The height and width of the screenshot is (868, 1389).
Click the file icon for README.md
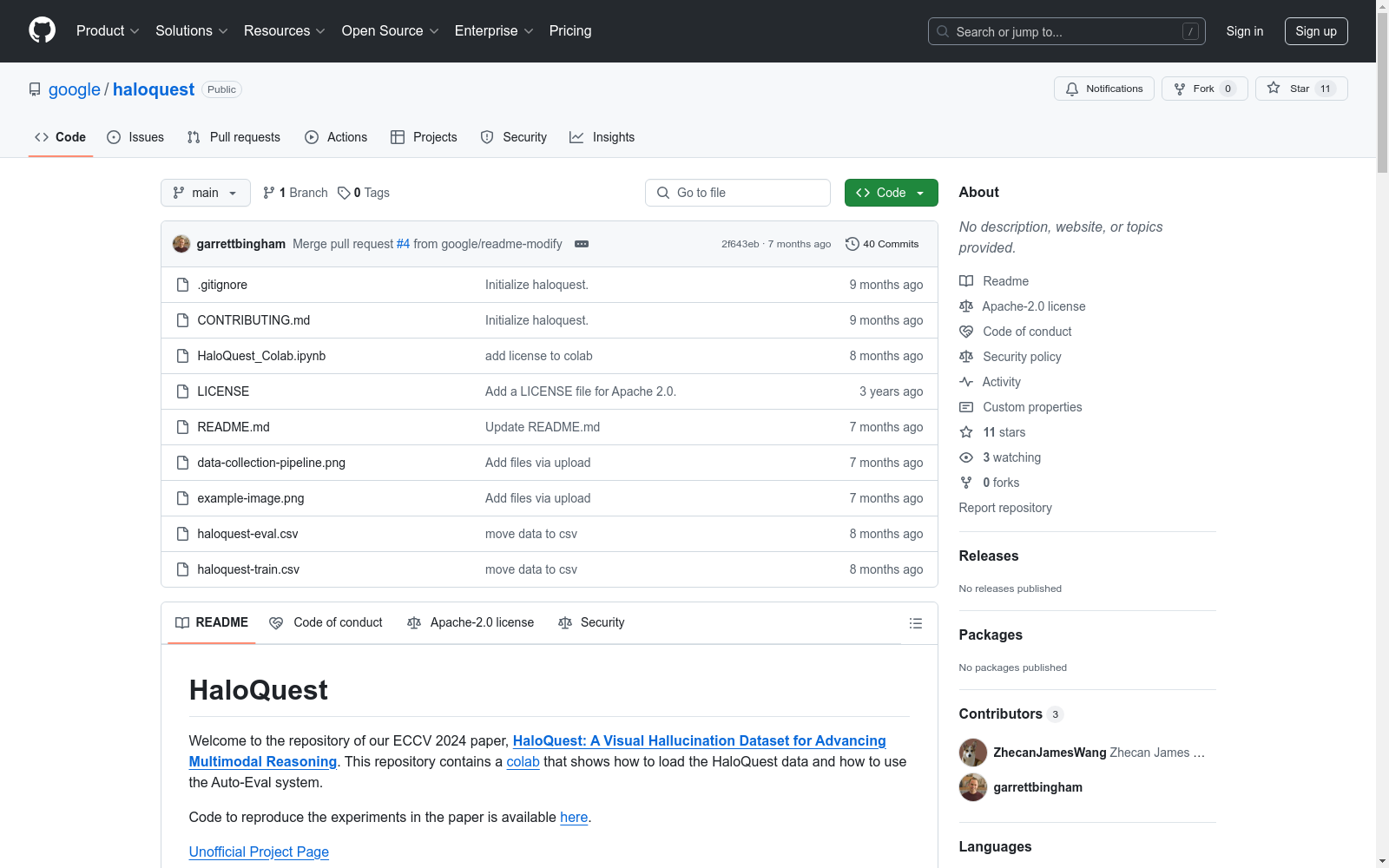click(182, 427)
